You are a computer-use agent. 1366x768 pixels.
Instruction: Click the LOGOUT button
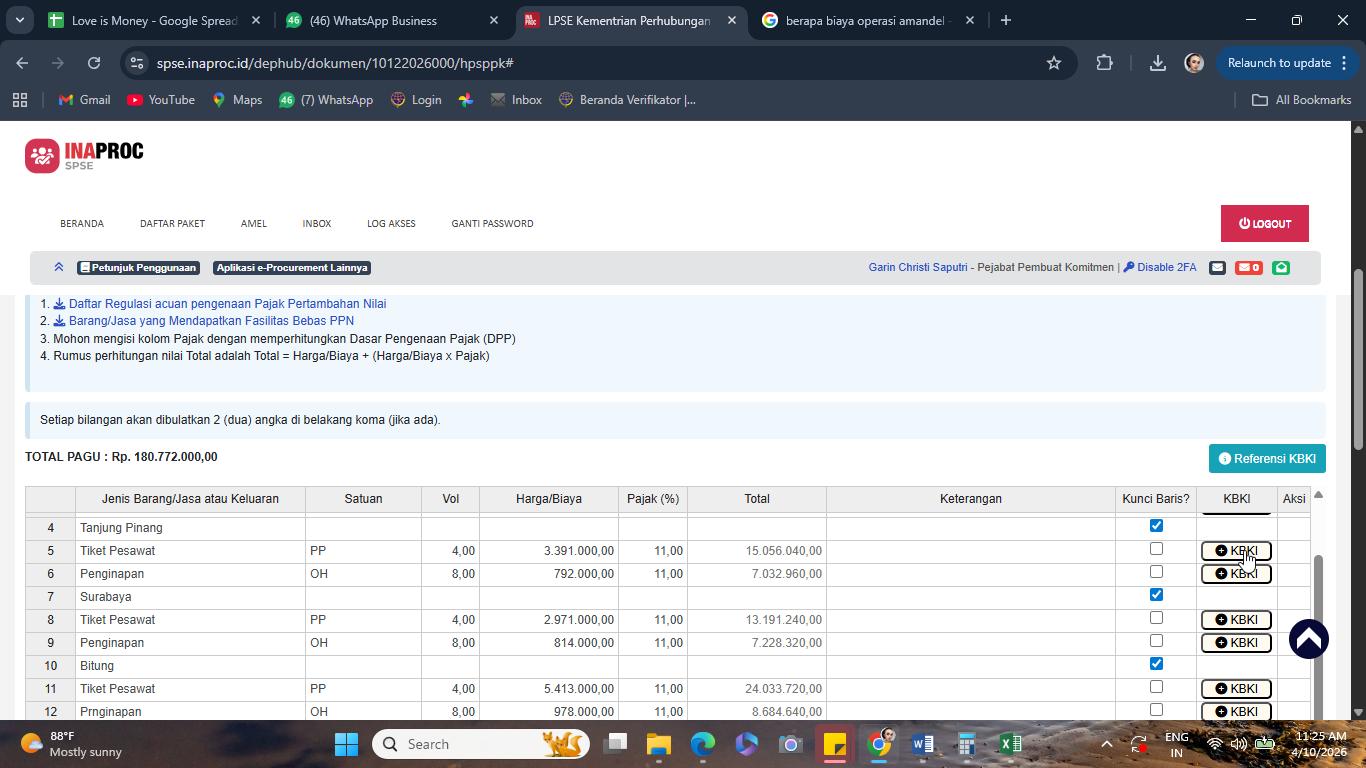[1265, 224]
